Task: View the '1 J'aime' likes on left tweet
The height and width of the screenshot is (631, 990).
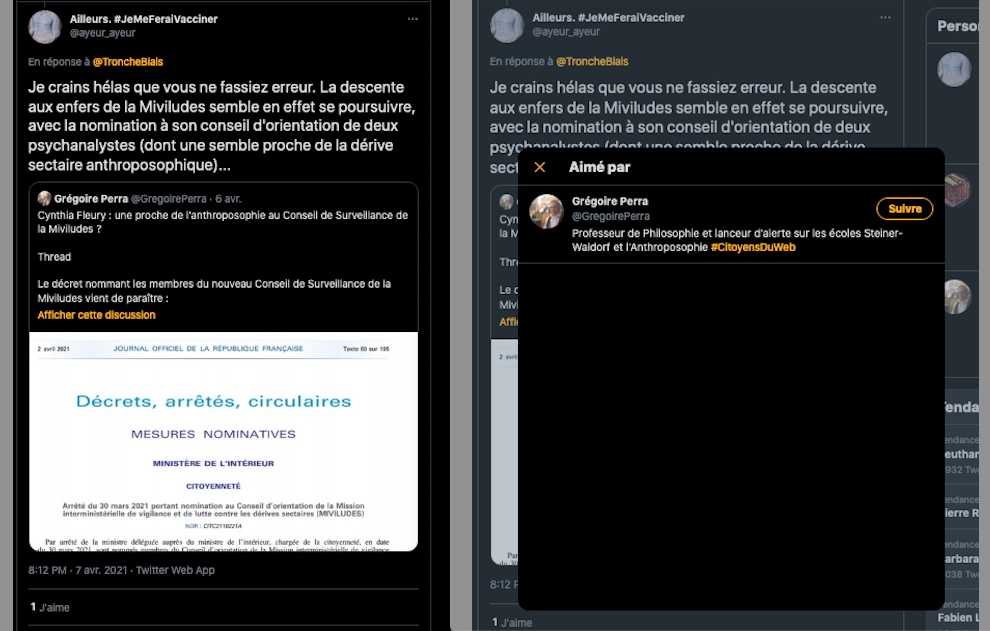Action: coord(50,607)
